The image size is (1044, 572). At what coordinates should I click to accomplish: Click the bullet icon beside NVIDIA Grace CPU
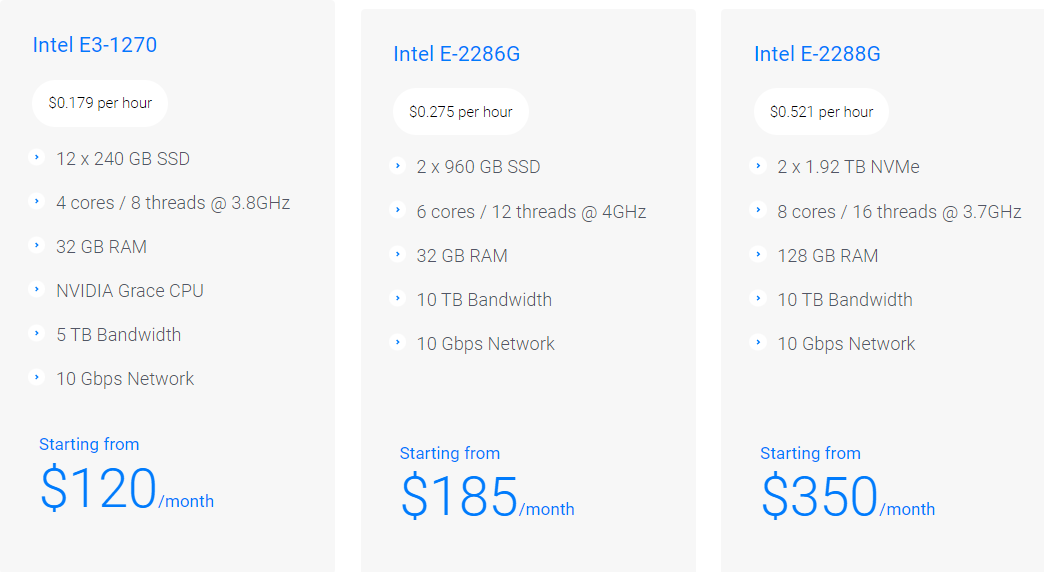pos(37,290)
